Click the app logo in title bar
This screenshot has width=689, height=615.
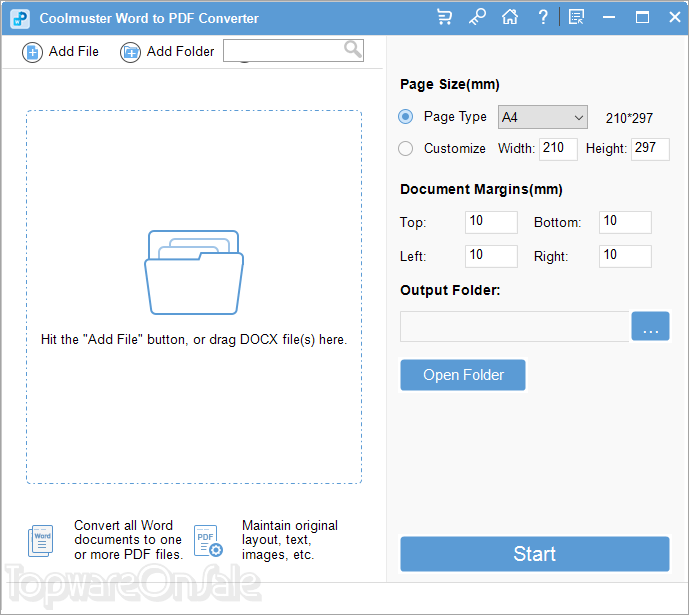(20, 18)
